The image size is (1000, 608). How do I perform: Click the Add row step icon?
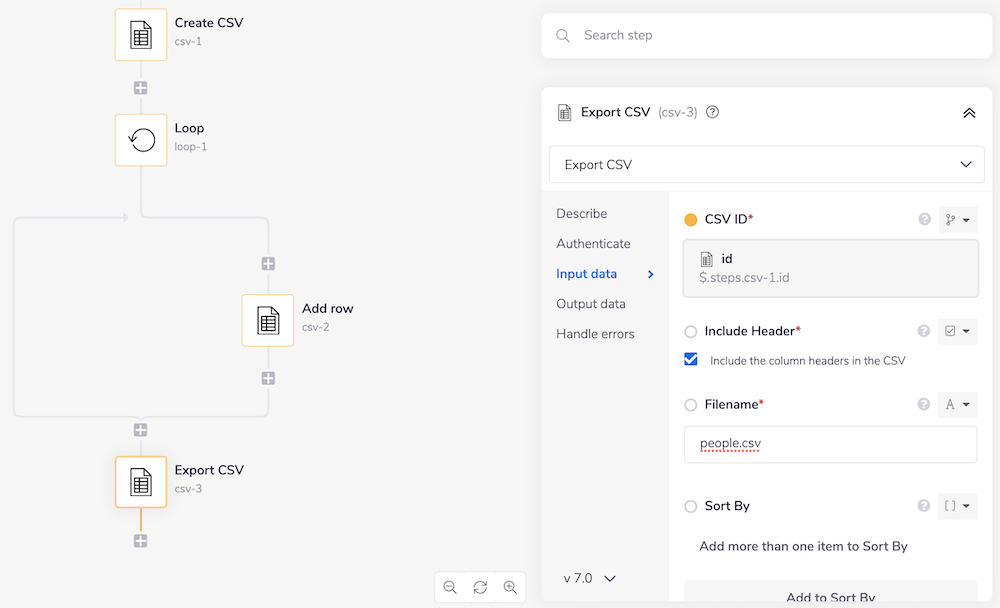click(268, 320)
